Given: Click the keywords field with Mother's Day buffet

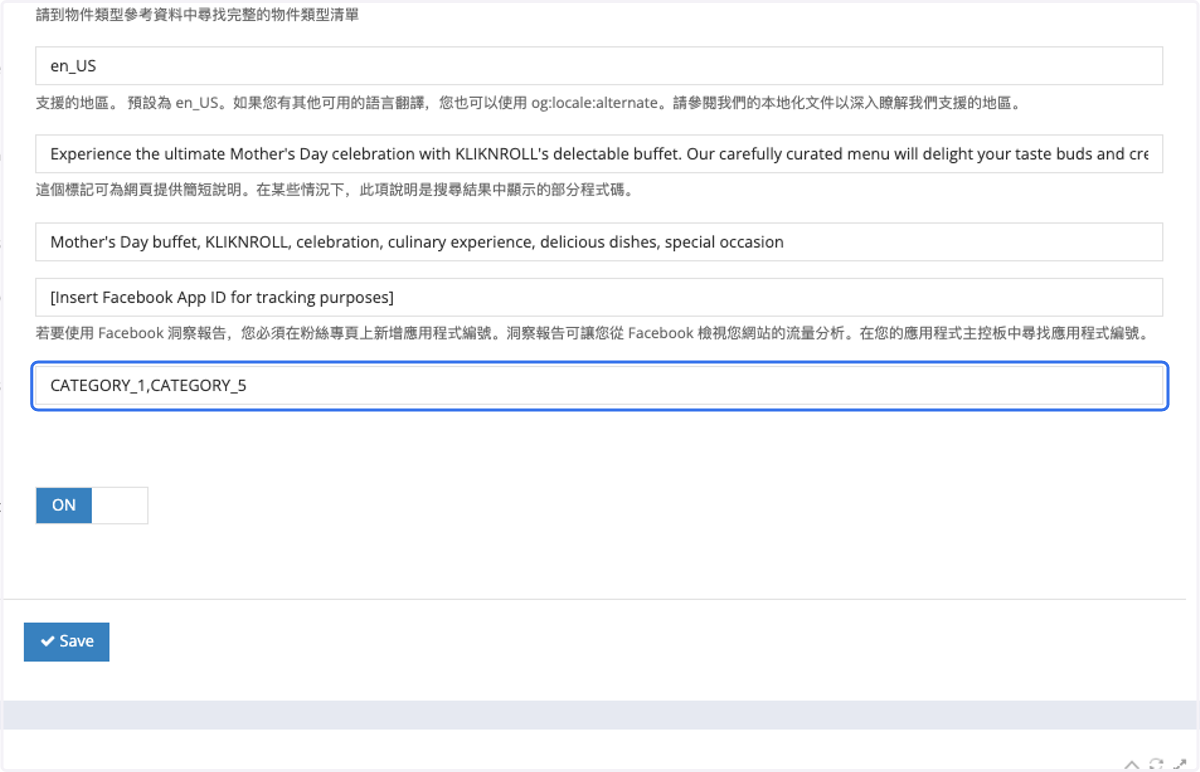Looking at the screenshot, I should pyautogui.click(x=599, y=242).
